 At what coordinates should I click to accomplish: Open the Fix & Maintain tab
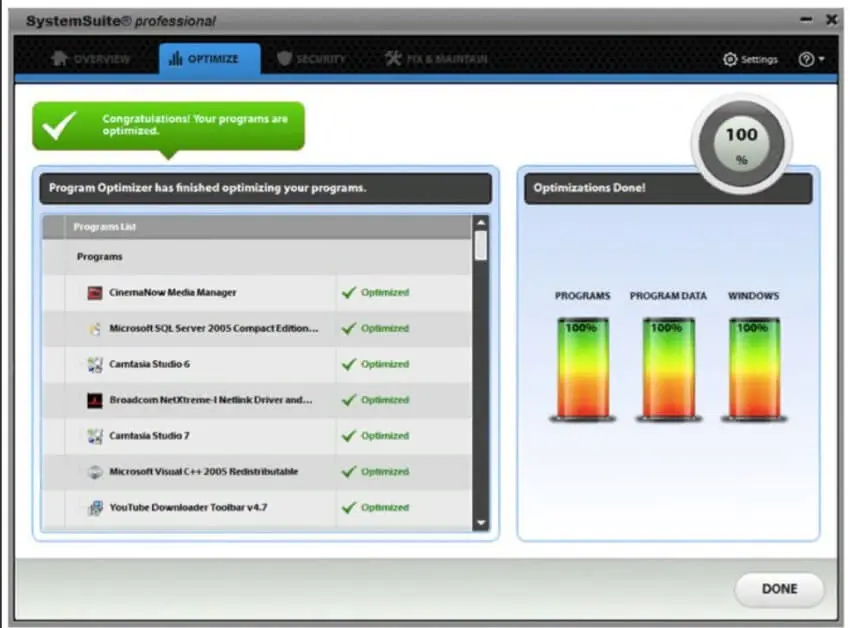point(436,59)
